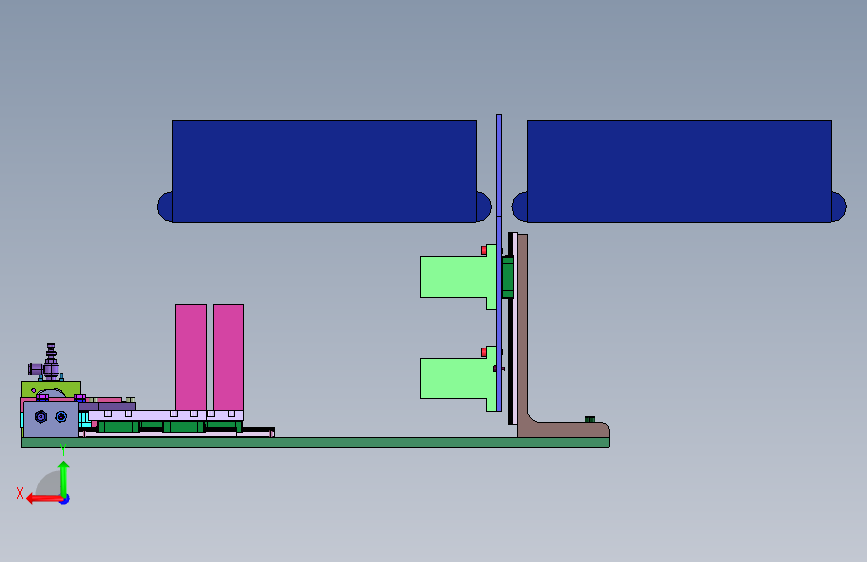Select the purple pneumatic fitting on top
Image resolution: width=867 pixels, height=562 pixels.
pos(48,362)
